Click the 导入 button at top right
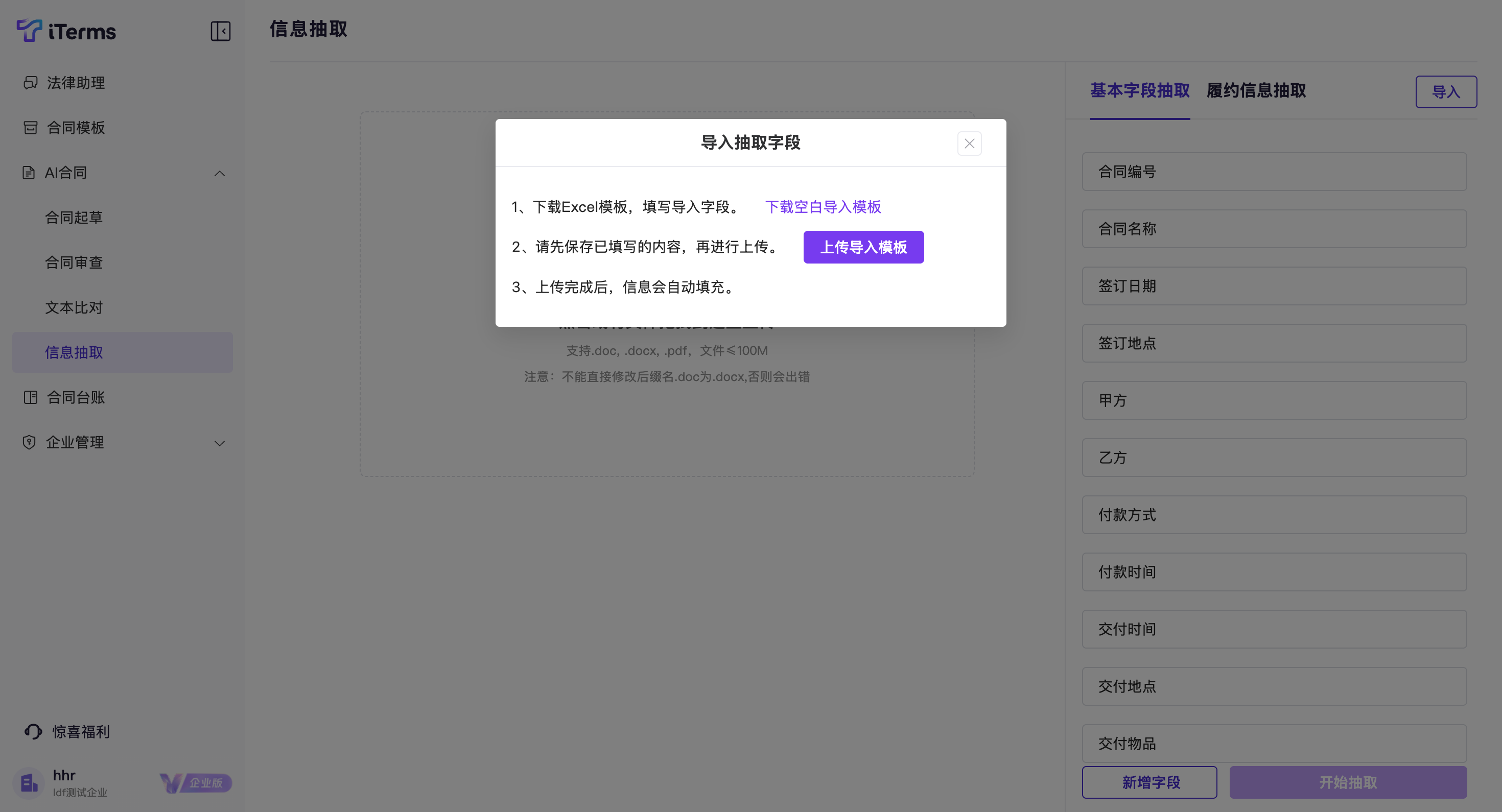This screenshot has width=1502, height=812. [1445, 92]
